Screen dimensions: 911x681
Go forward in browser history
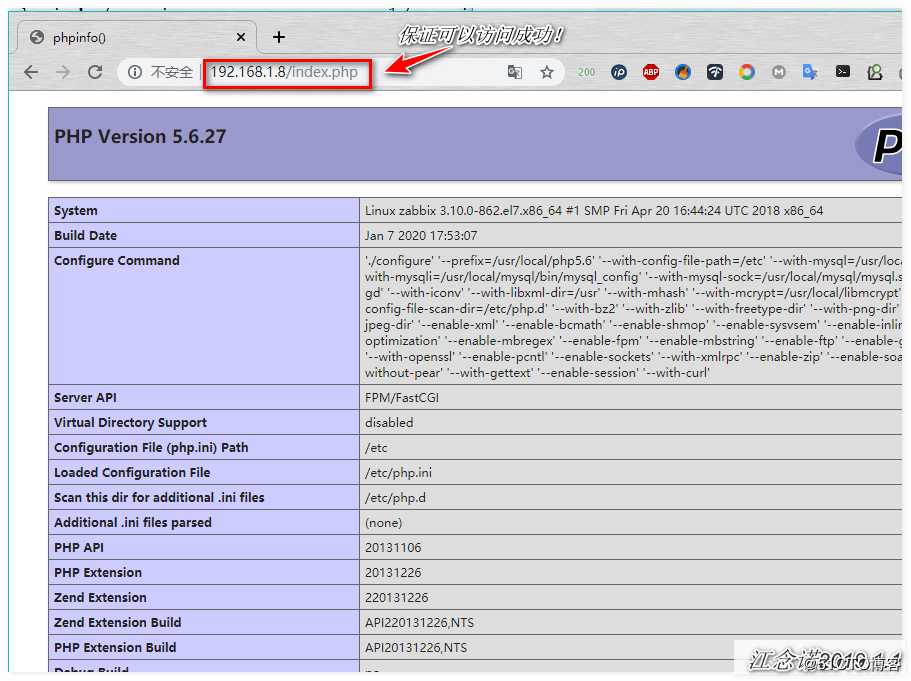[x=63, y=72]
